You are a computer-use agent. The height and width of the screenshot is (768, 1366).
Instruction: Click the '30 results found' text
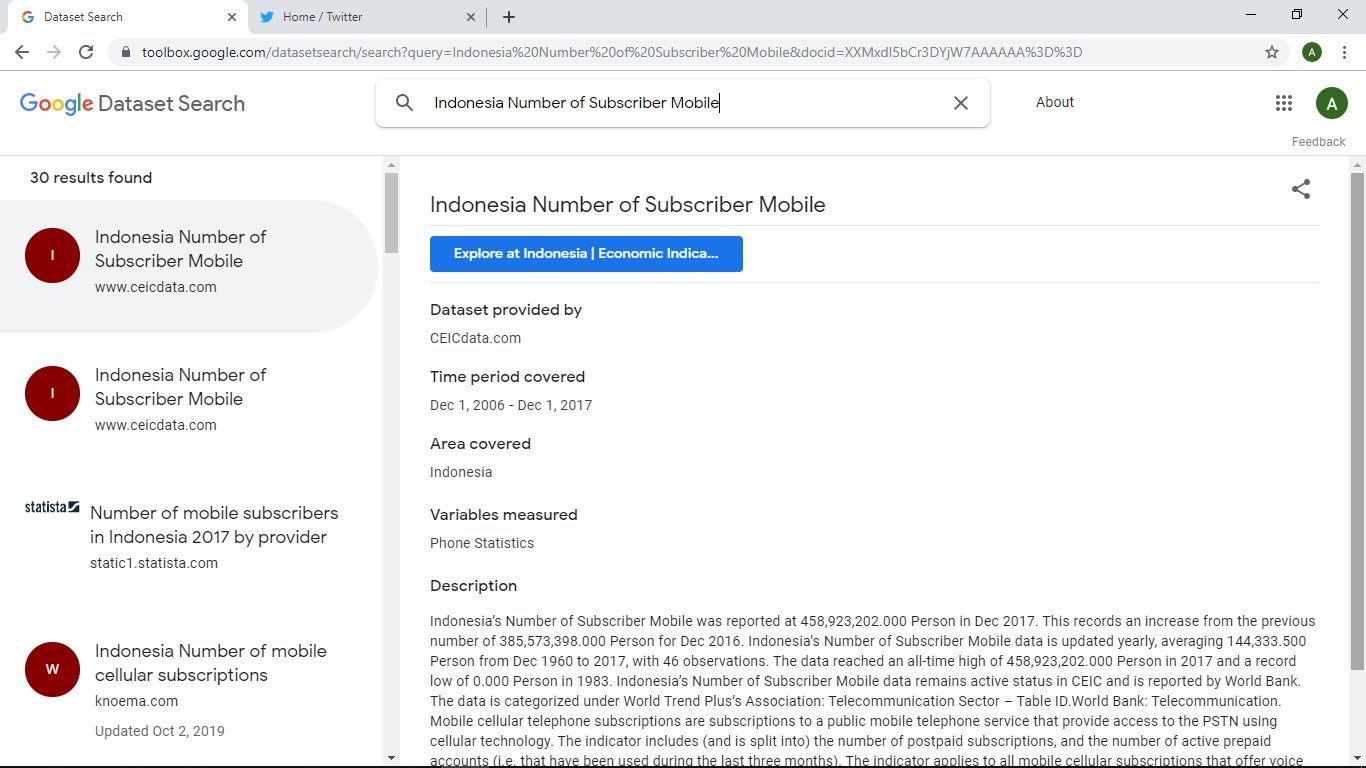coord(91,178)
